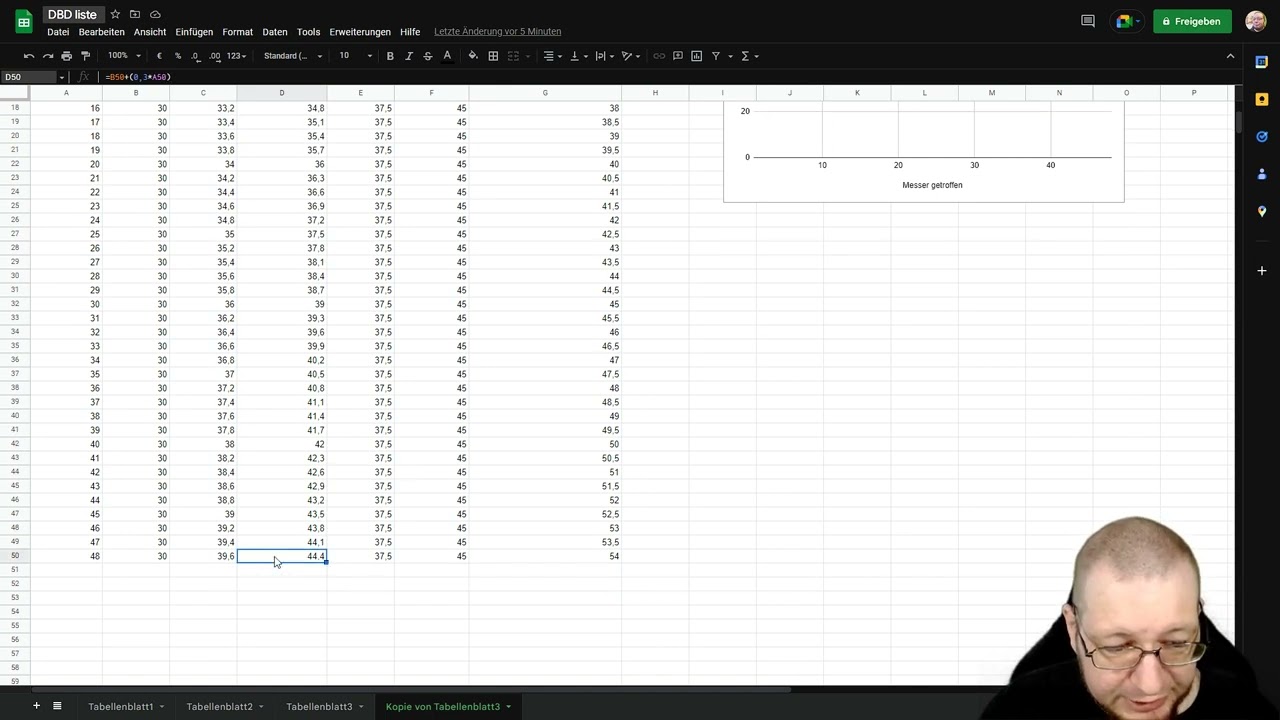Add a comment from the toolbar
Image resolution: width=1280 pixels, height=720 pixels.
[x=678, y=56]
